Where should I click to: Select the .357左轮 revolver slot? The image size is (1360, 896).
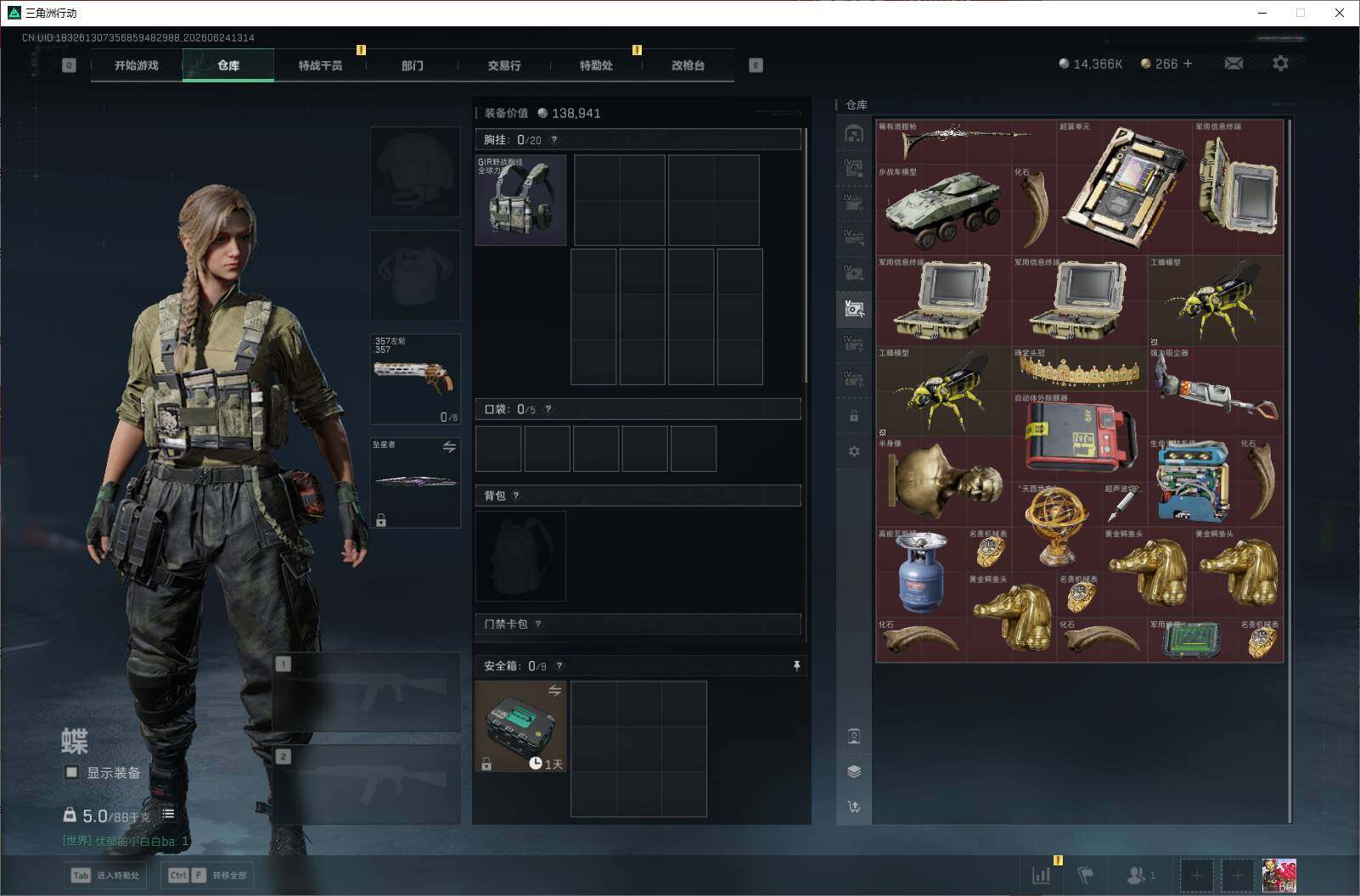[415, 379]
